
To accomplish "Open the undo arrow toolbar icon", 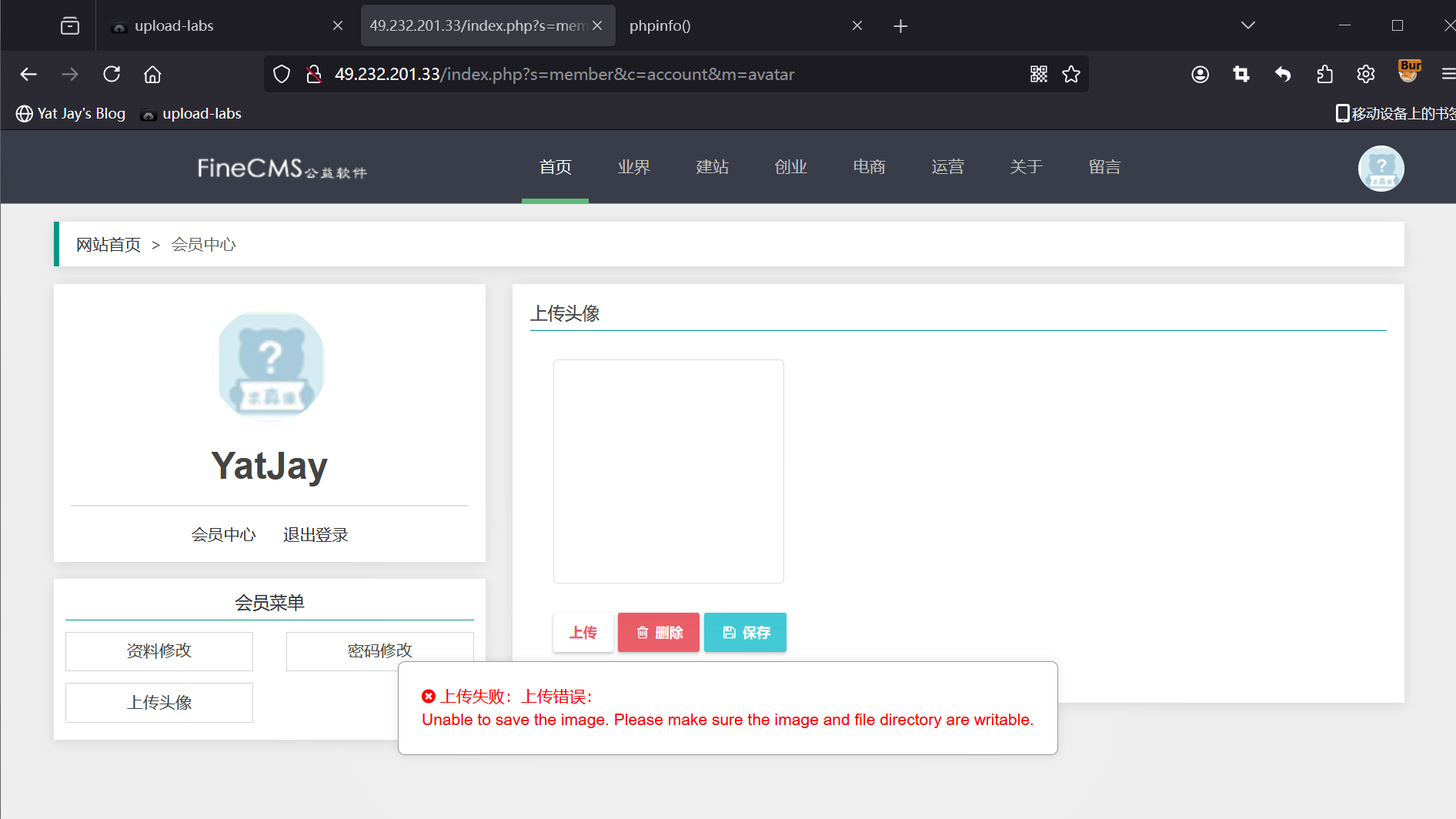I will click(1283, 74).
